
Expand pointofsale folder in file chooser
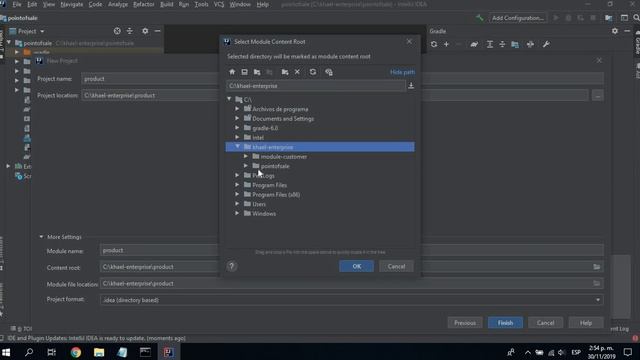pos(246,166)
